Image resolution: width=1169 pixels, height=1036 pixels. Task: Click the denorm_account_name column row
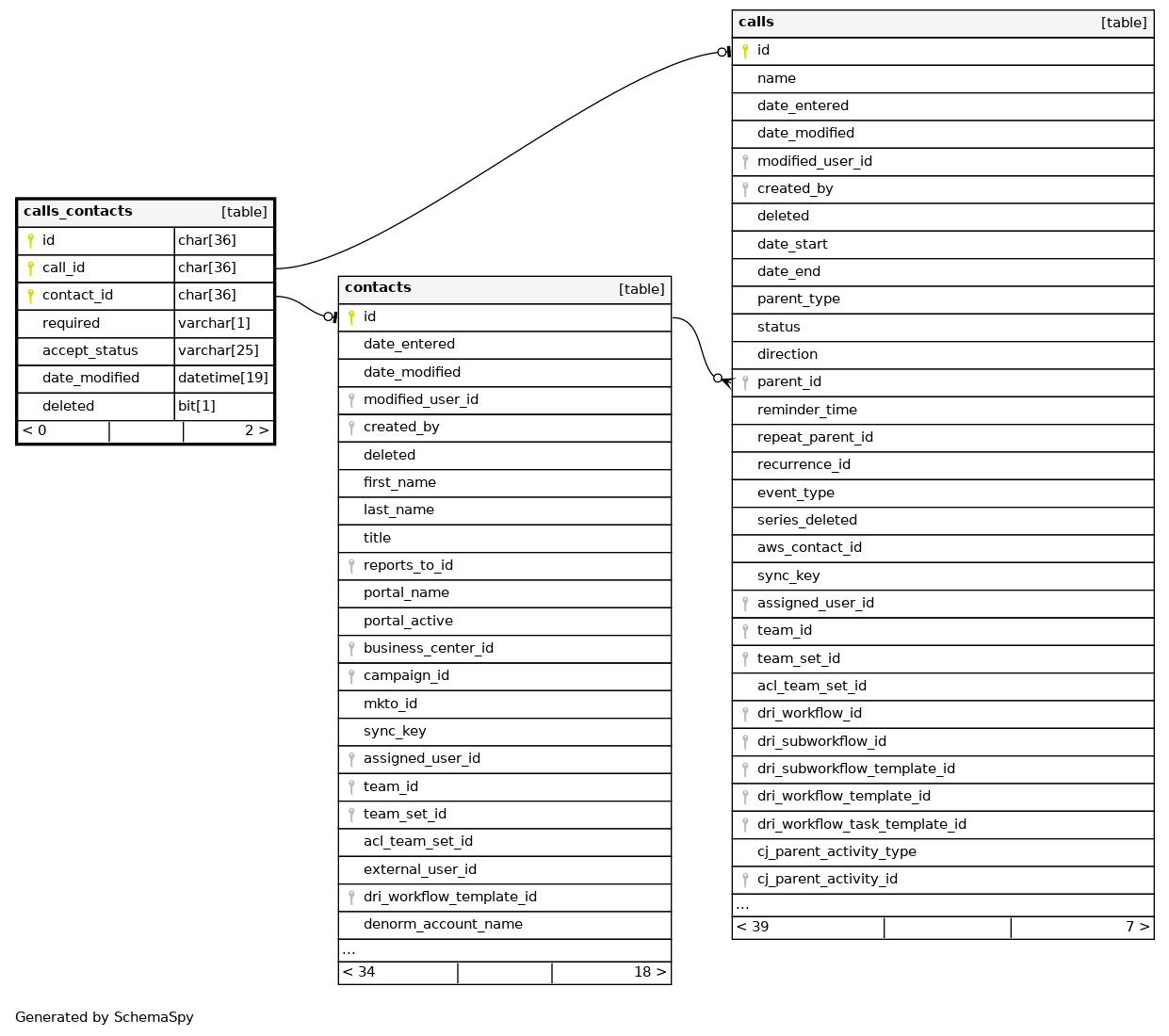tap(443, 925)
